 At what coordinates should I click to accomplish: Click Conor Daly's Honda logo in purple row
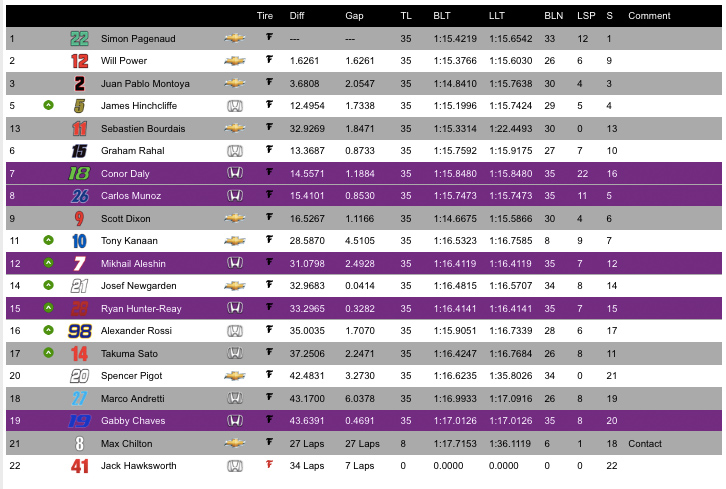tap(235, 173)
